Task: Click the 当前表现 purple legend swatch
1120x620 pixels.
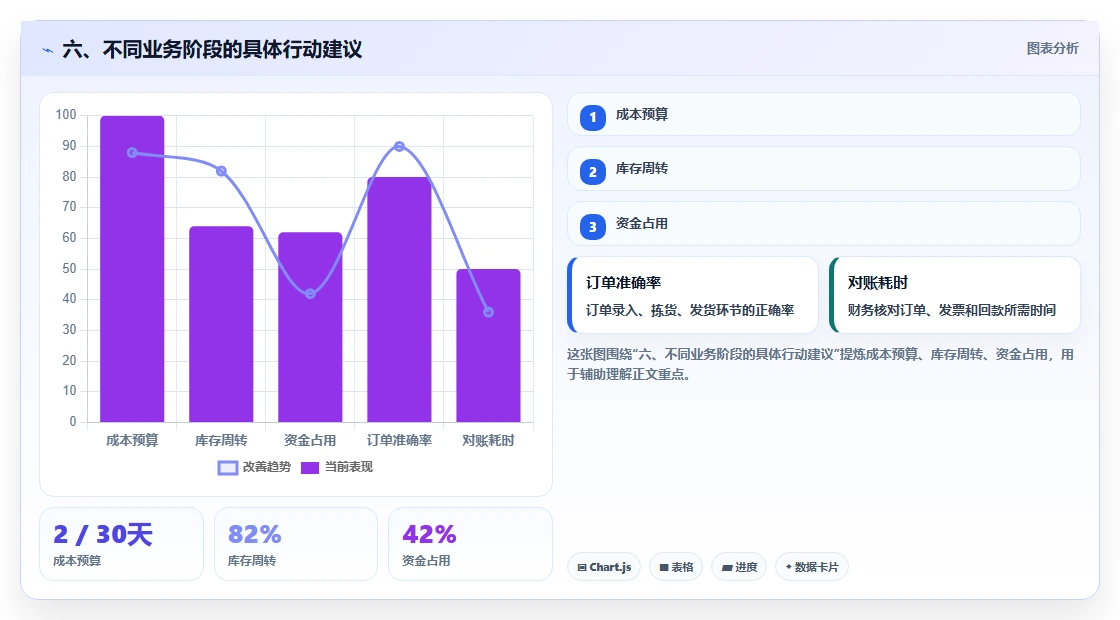Action: (x=309, y=468)
